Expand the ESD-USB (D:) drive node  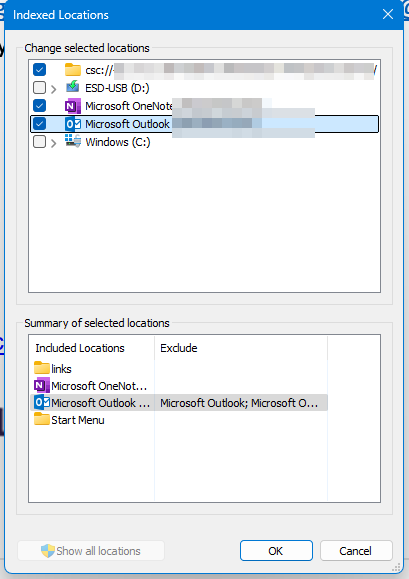click(54, 89)
